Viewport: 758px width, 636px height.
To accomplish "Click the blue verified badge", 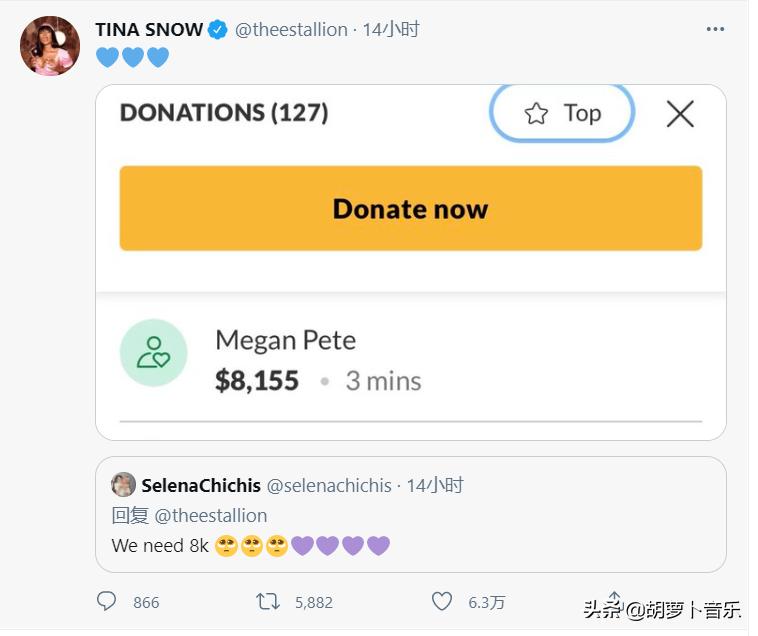I will click(218, 30).
